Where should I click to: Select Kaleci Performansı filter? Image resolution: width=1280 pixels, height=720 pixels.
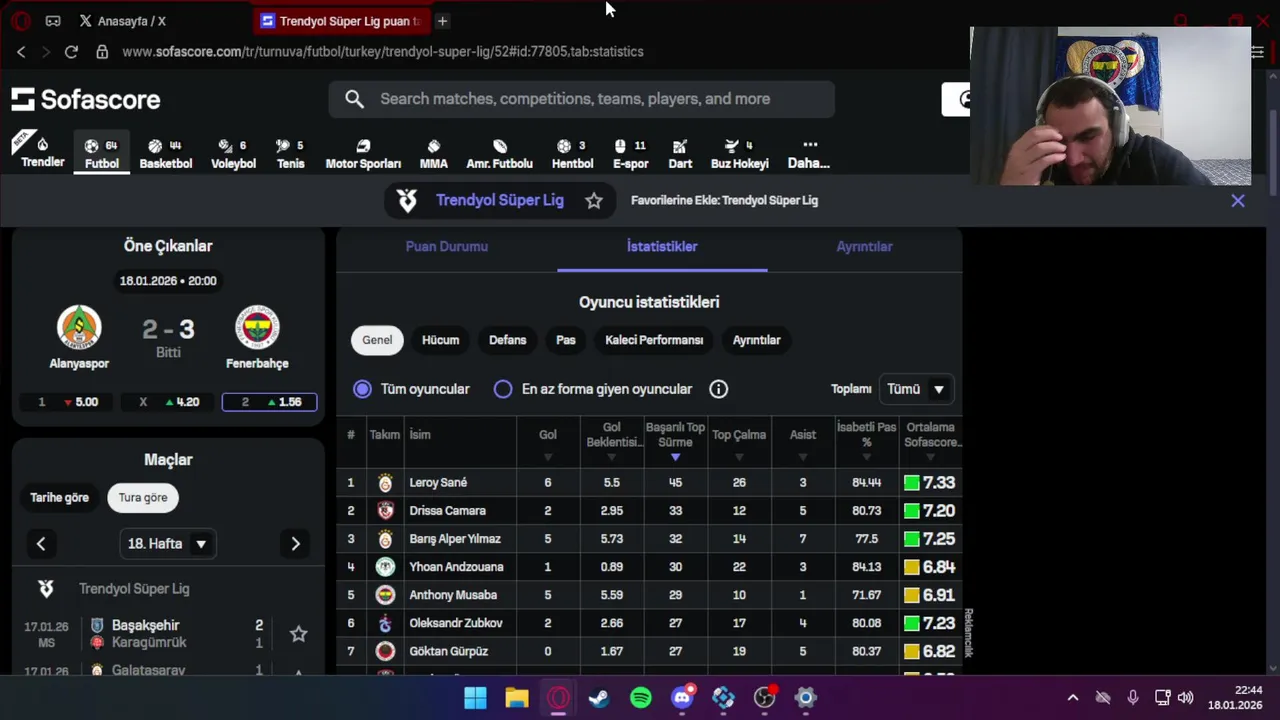point(654,340)
